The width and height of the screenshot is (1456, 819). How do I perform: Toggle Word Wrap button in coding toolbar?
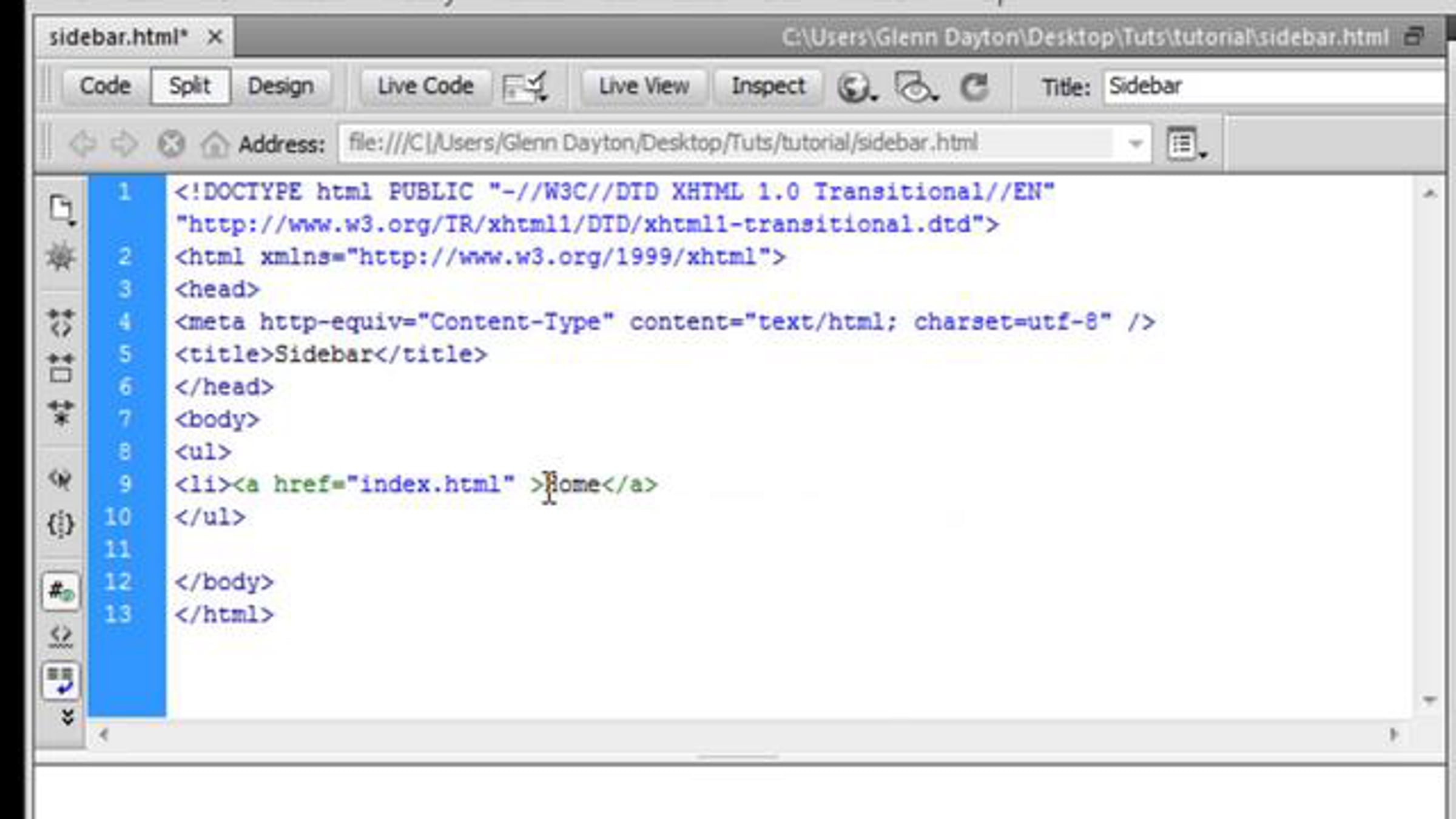pos(61,681)
